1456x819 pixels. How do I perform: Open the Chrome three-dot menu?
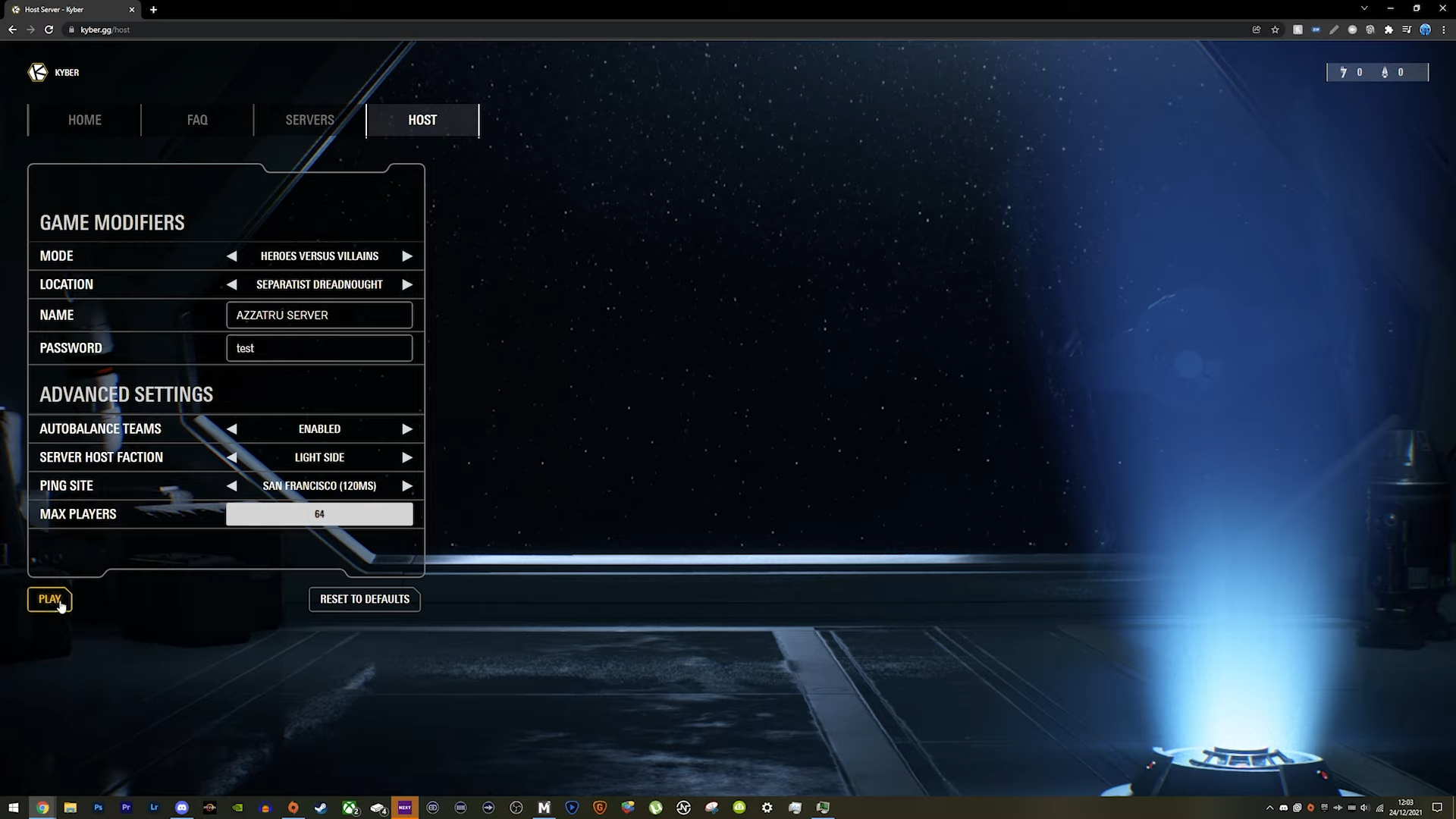click(1445, 30)
